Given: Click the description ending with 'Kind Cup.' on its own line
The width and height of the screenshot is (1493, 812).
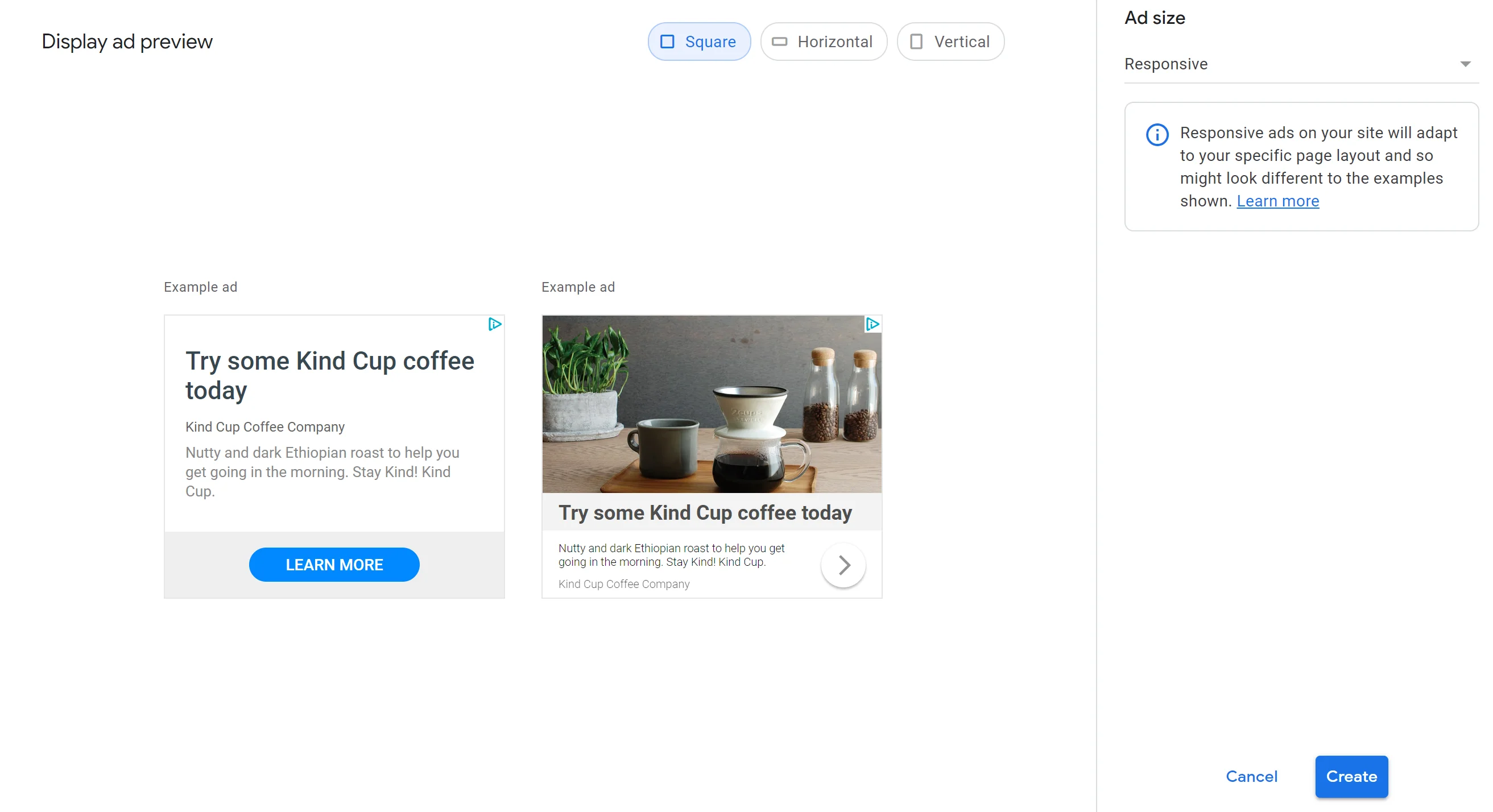Looking at the screenshot, I should coord(322,472).
